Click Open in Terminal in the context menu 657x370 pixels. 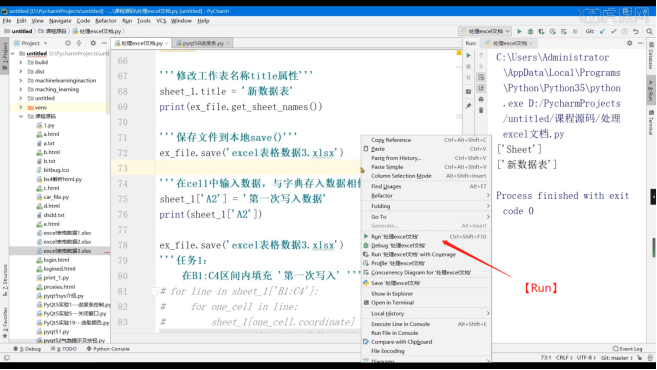427,303
